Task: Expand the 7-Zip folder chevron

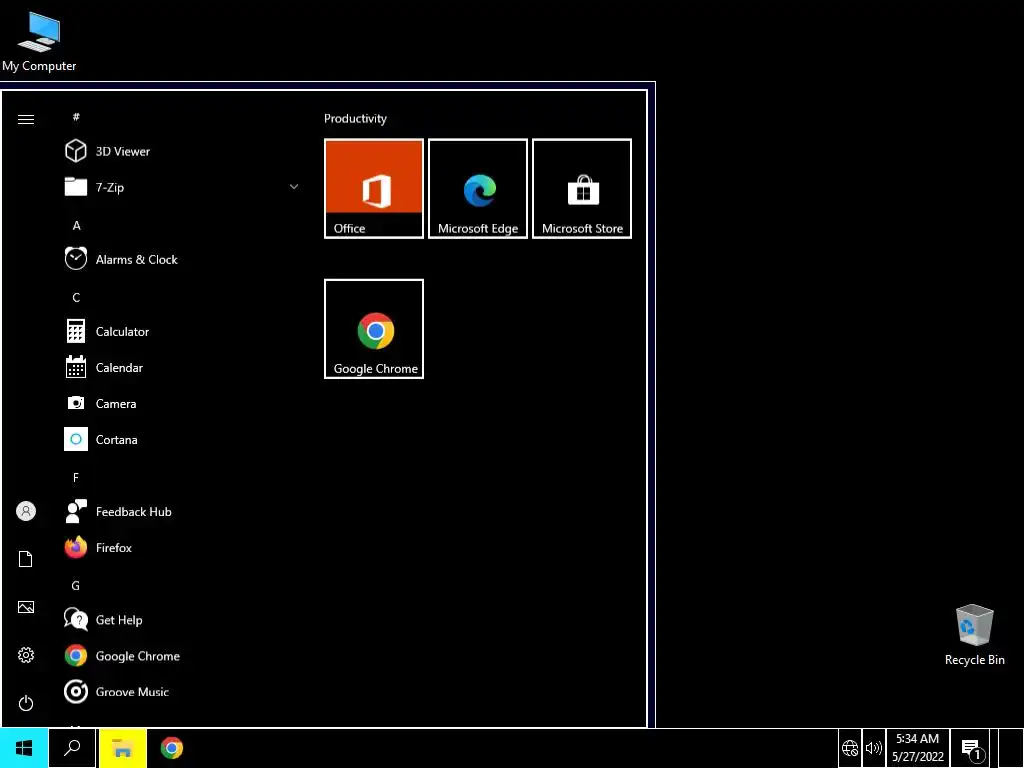Action: [294, 187]
